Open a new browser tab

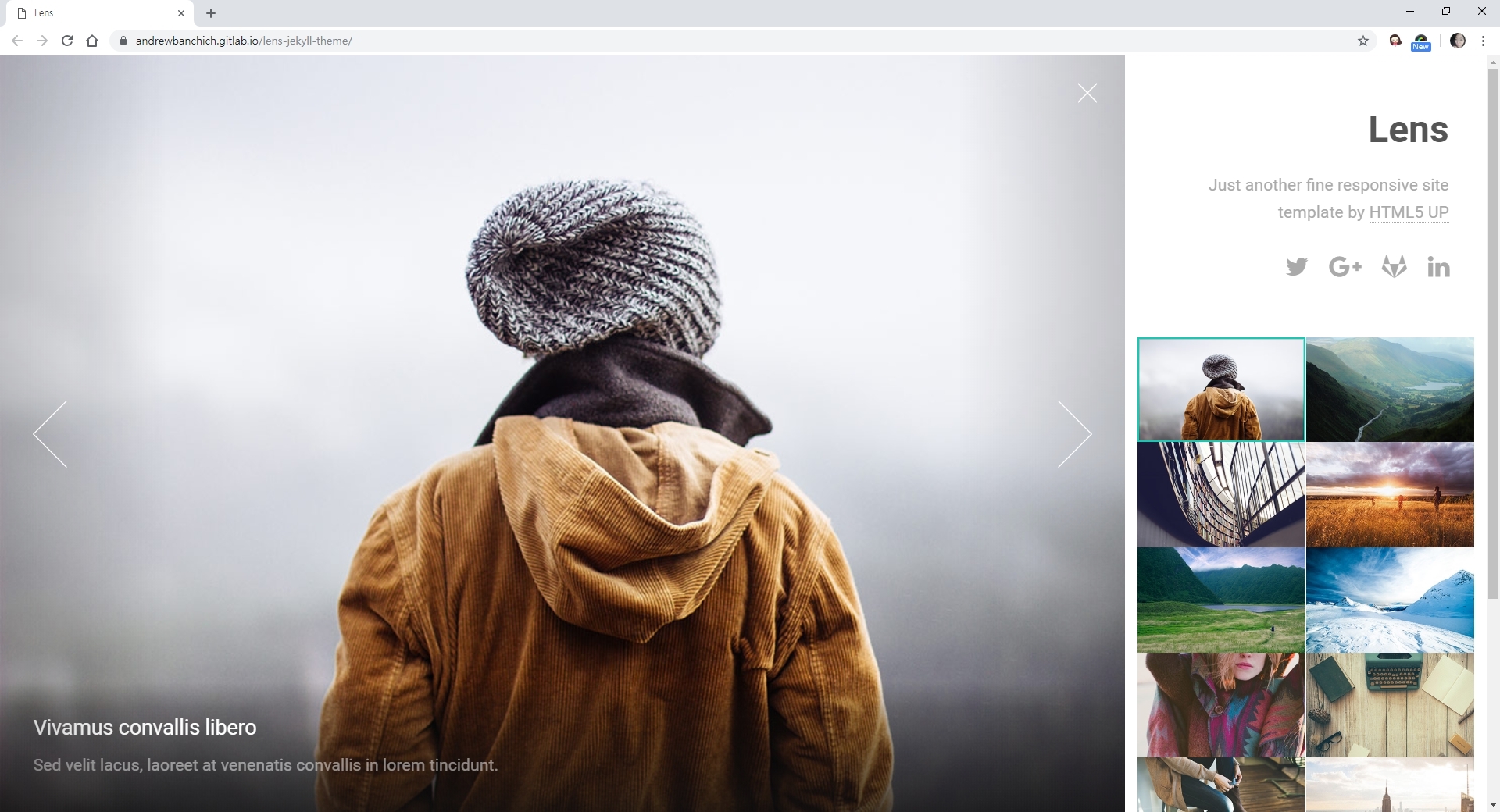[211, 13]
